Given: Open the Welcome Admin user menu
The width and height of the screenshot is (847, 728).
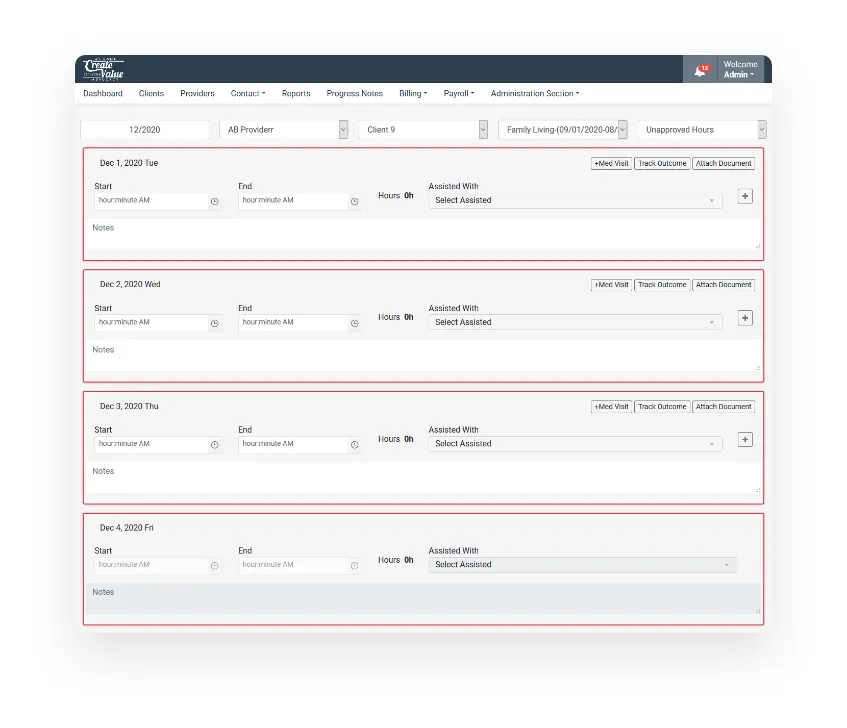Looking at the screenshot, I should 741,69.
